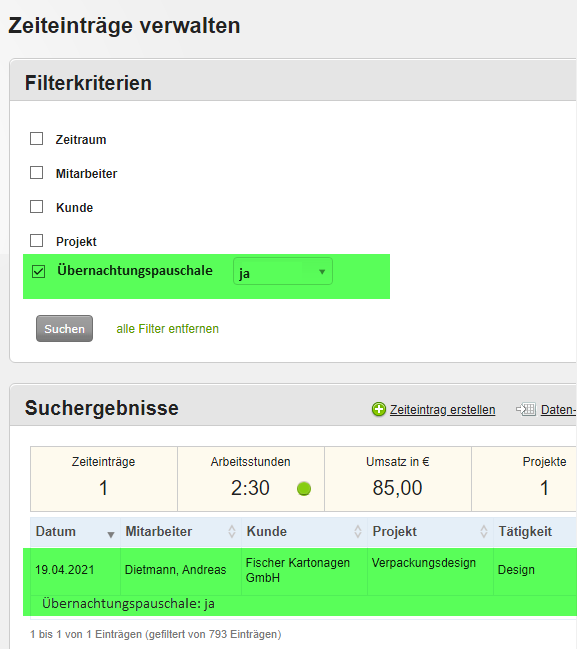Click the Fischer Kartonagen GmbH customer cell
This screenshot has width=577, height=649.
[x=298, y=570]
